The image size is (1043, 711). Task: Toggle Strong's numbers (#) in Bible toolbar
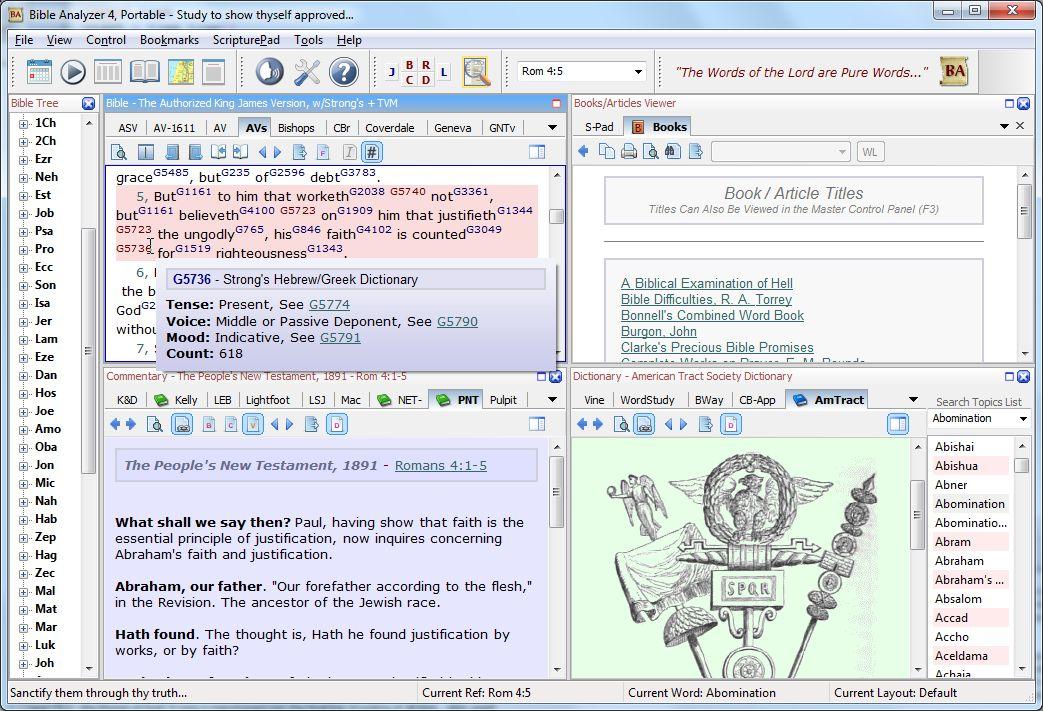click(x=372, y=152)
